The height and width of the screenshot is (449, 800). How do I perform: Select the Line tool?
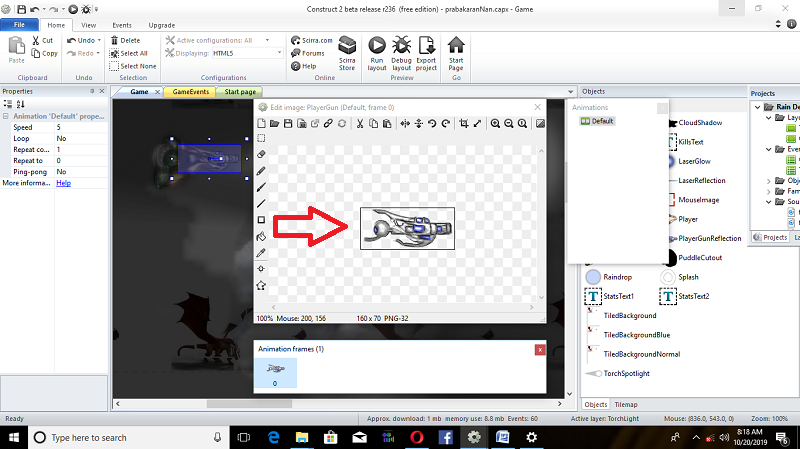click(x=261, y=204)
